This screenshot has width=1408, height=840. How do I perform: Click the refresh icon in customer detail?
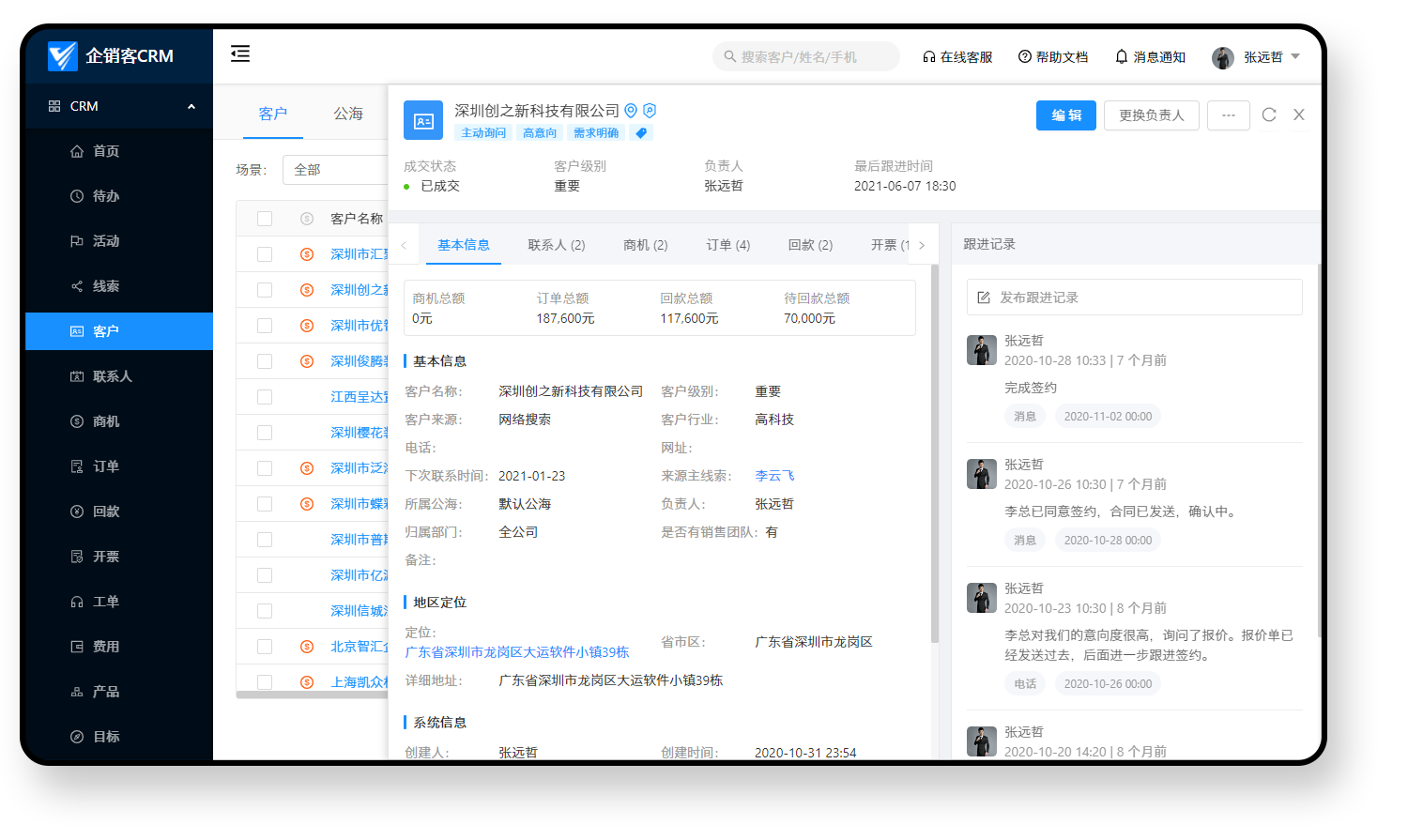click(1269, 115)
